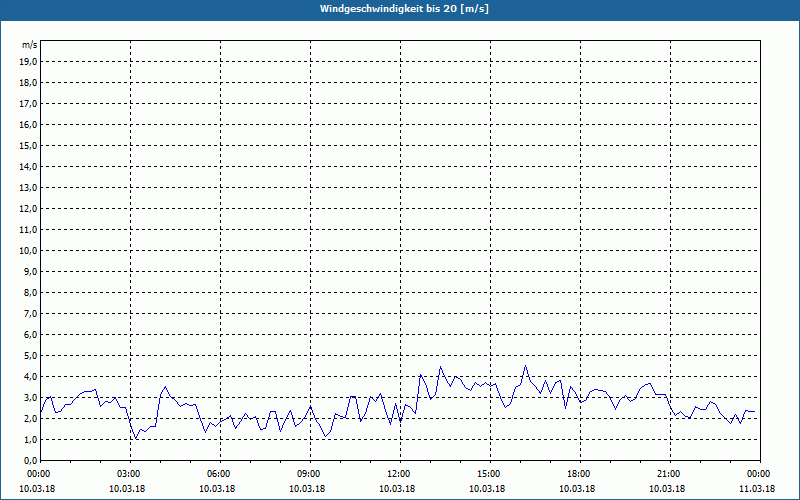Select the '3,0' y-axis value
The height and width of the screenshot is (500, 800).
30,397
